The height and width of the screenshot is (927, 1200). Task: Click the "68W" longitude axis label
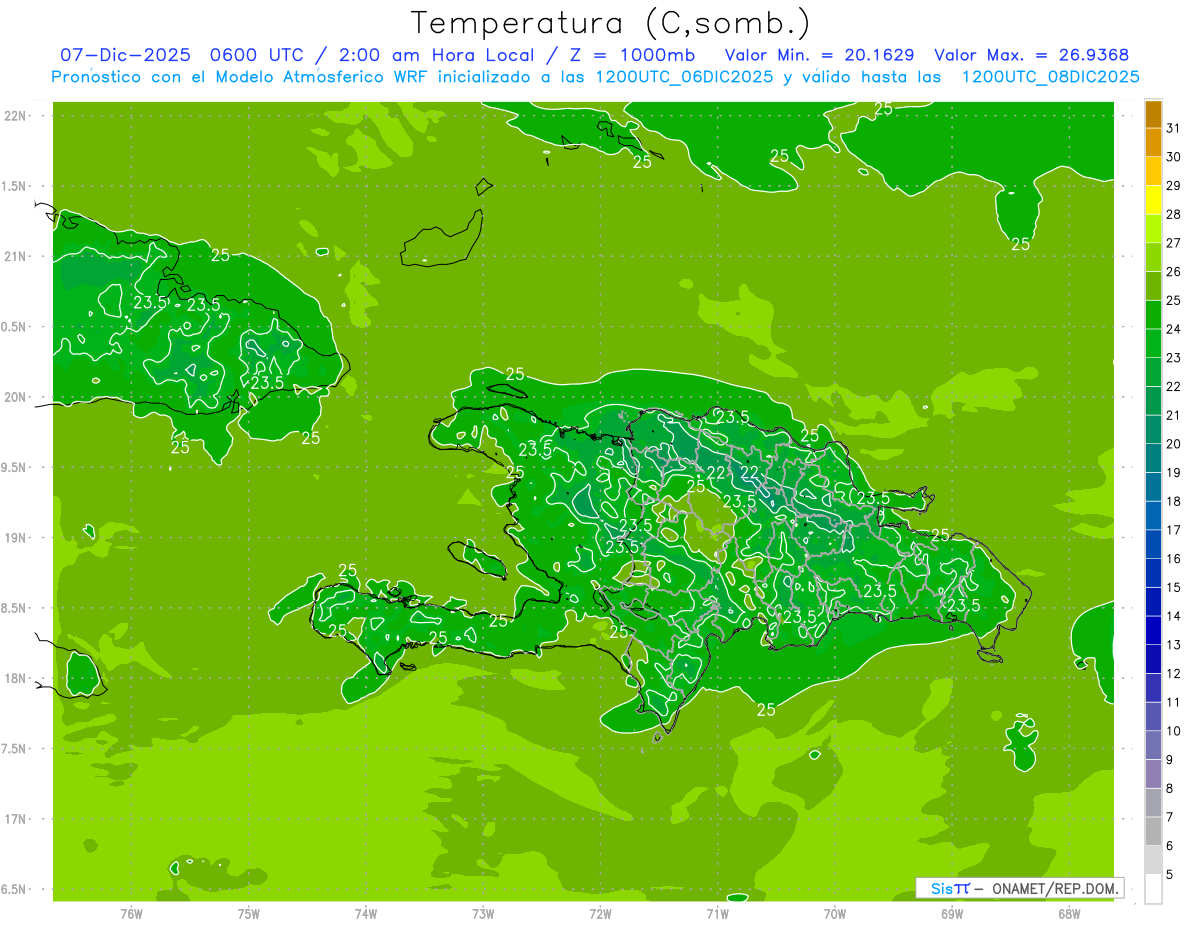click(1069, 914)
